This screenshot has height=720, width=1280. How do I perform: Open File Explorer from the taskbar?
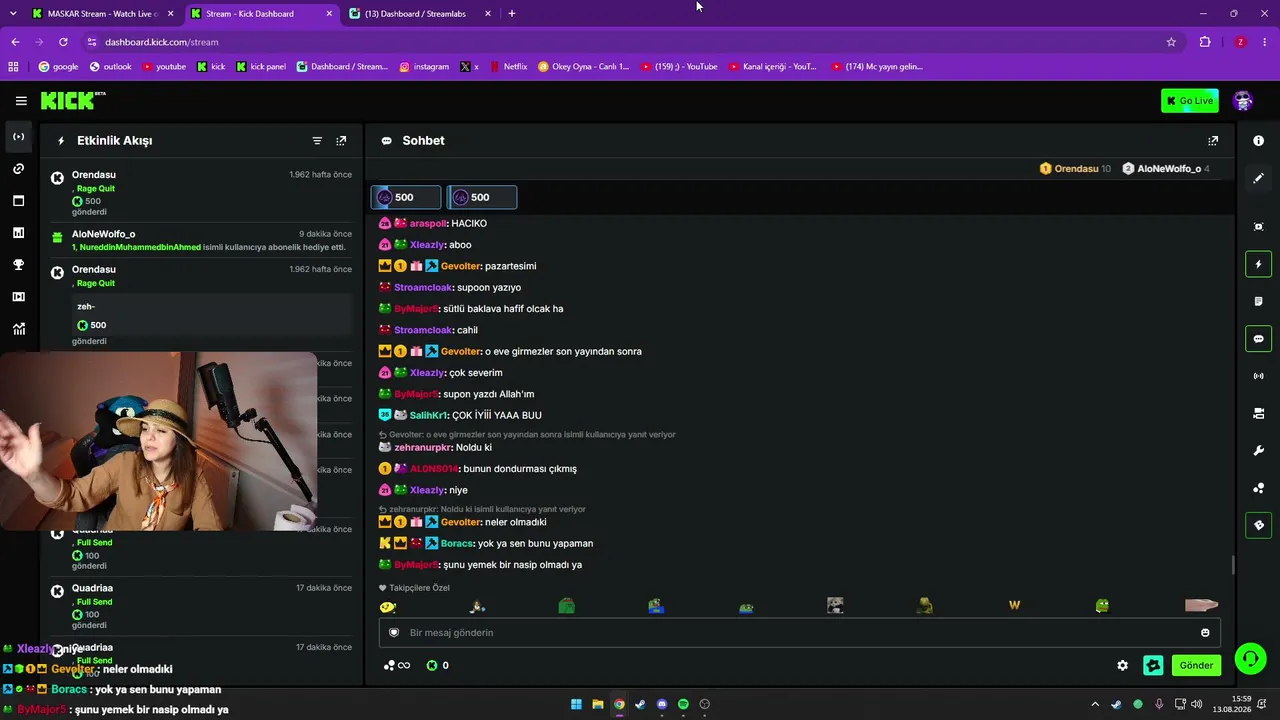(598, 704)
